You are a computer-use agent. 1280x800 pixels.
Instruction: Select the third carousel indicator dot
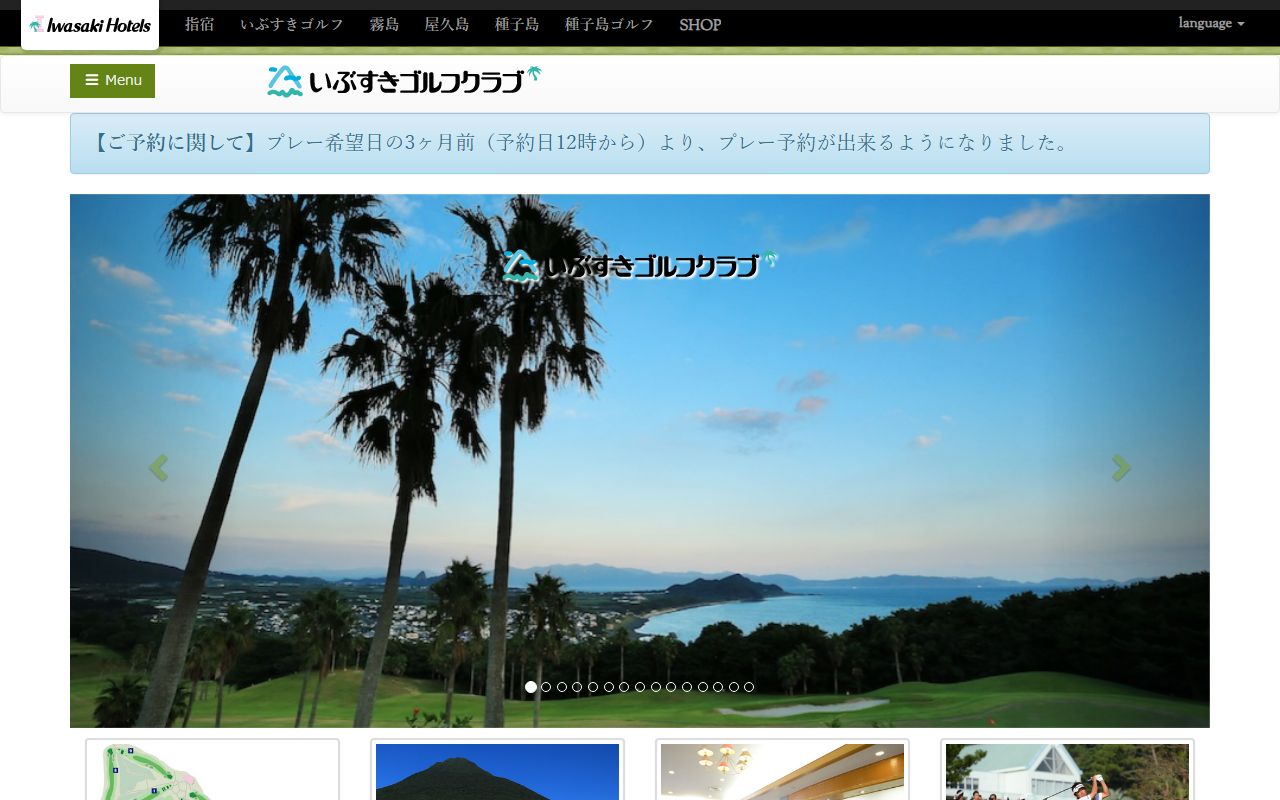point(562,687)
